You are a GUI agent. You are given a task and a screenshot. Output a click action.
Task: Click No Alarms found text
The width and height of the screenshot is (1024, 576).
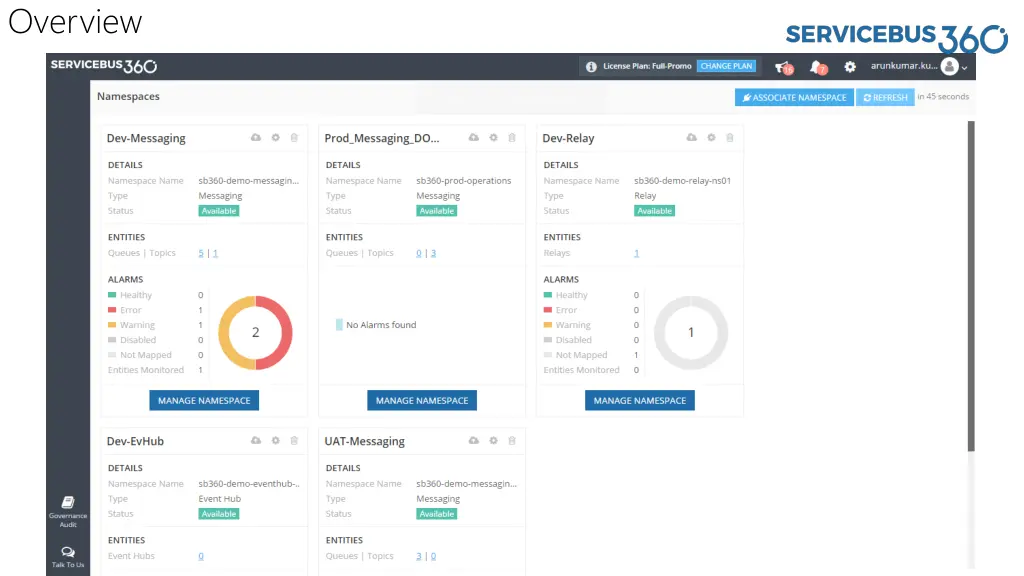pos(381,325)
